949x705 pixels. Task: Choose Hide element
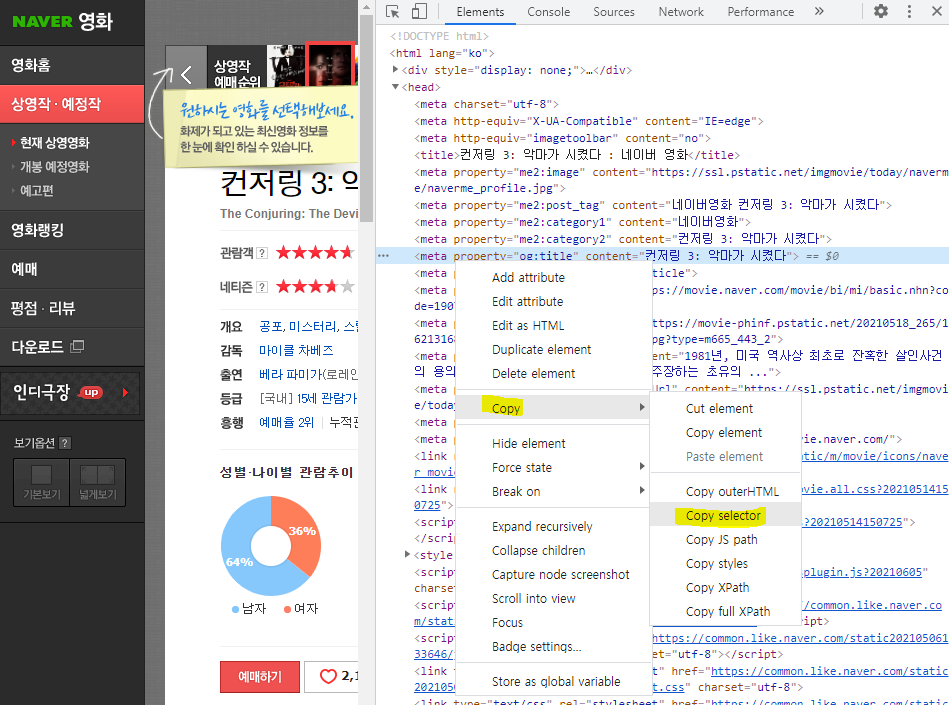pos(528,444)
